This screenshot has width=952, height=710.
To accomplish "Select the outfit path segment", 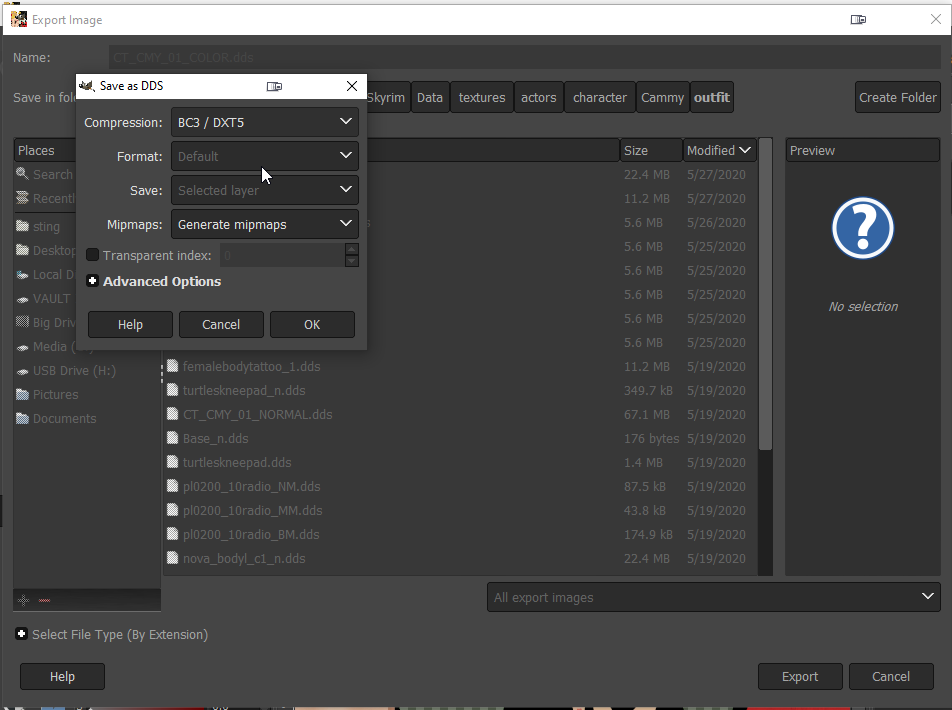I will [712, 97].
